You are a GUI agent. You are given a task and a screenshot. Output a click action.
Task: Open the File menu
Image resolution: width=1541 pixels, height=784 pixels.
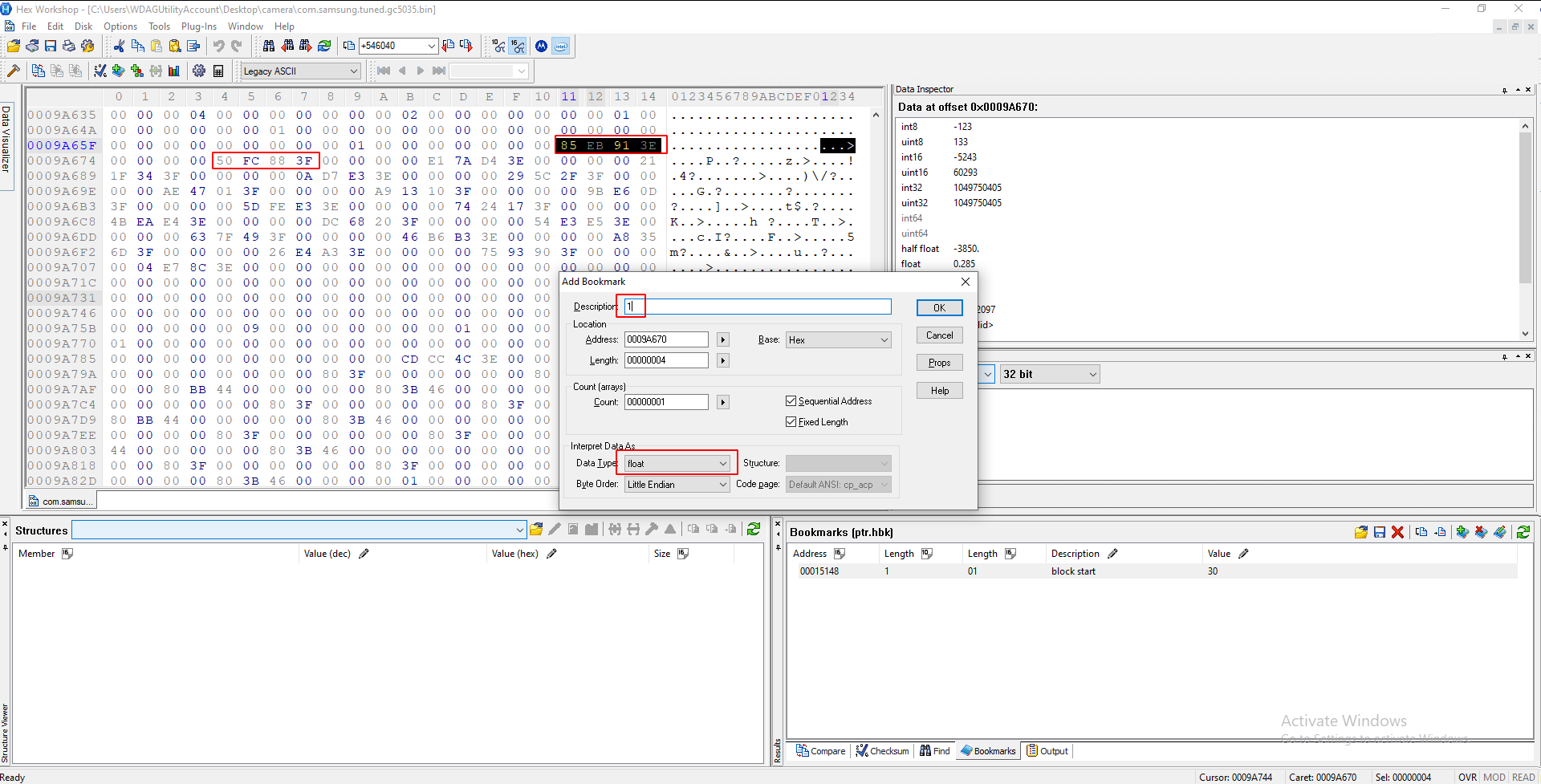point(29,26)
